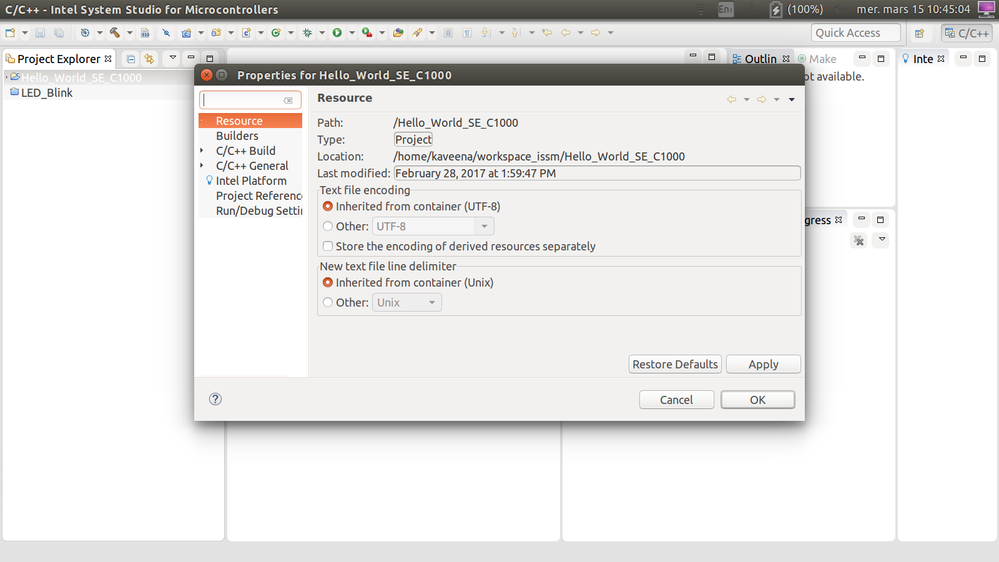Click the green Run play icon
The height and width of the screenshot is (562, 999).
point(337,32)
